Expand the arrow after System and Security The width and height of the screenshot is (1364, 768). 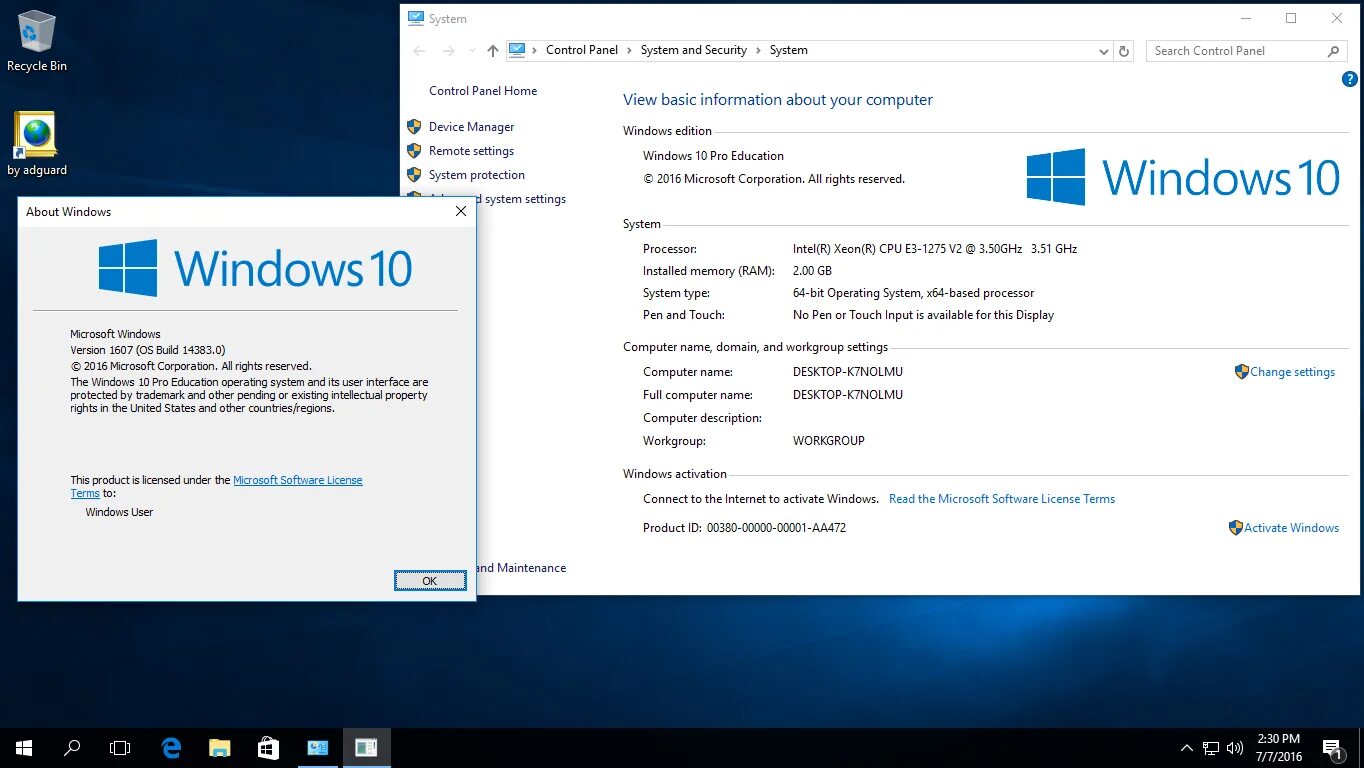[x=759, y=50]
